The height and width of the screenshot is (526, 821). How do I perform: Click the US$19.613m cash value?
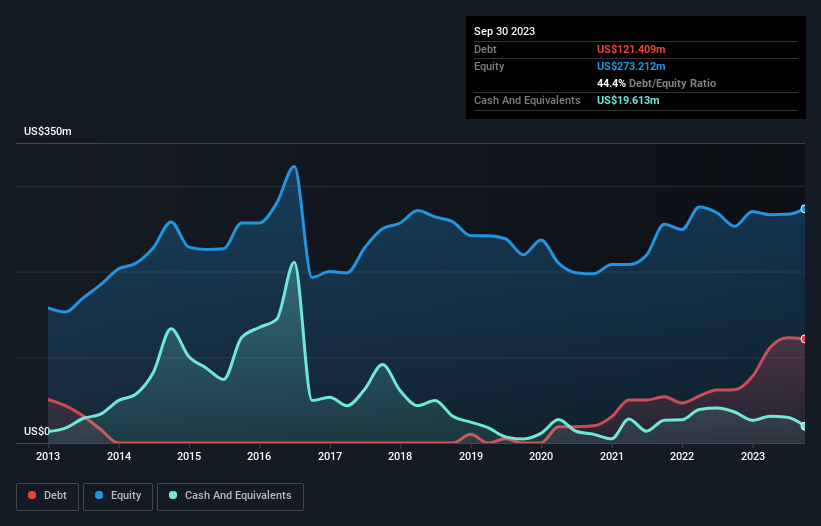click(x=628, y=100)
